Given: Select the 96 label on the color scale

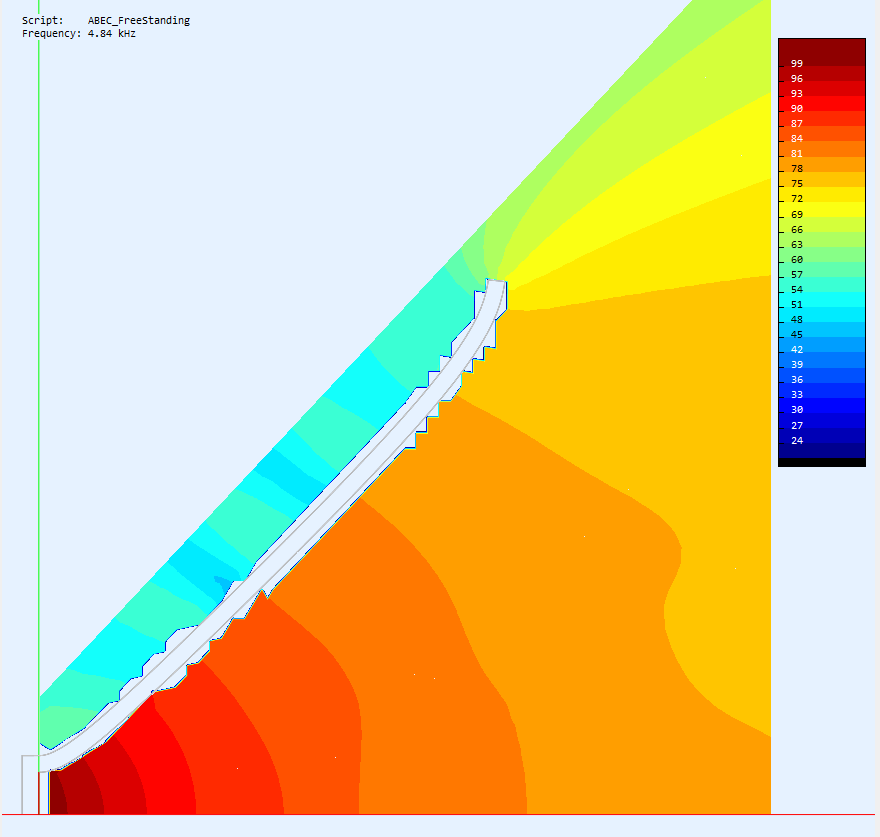Looking at the screenshot, I should tap(796, 79).
